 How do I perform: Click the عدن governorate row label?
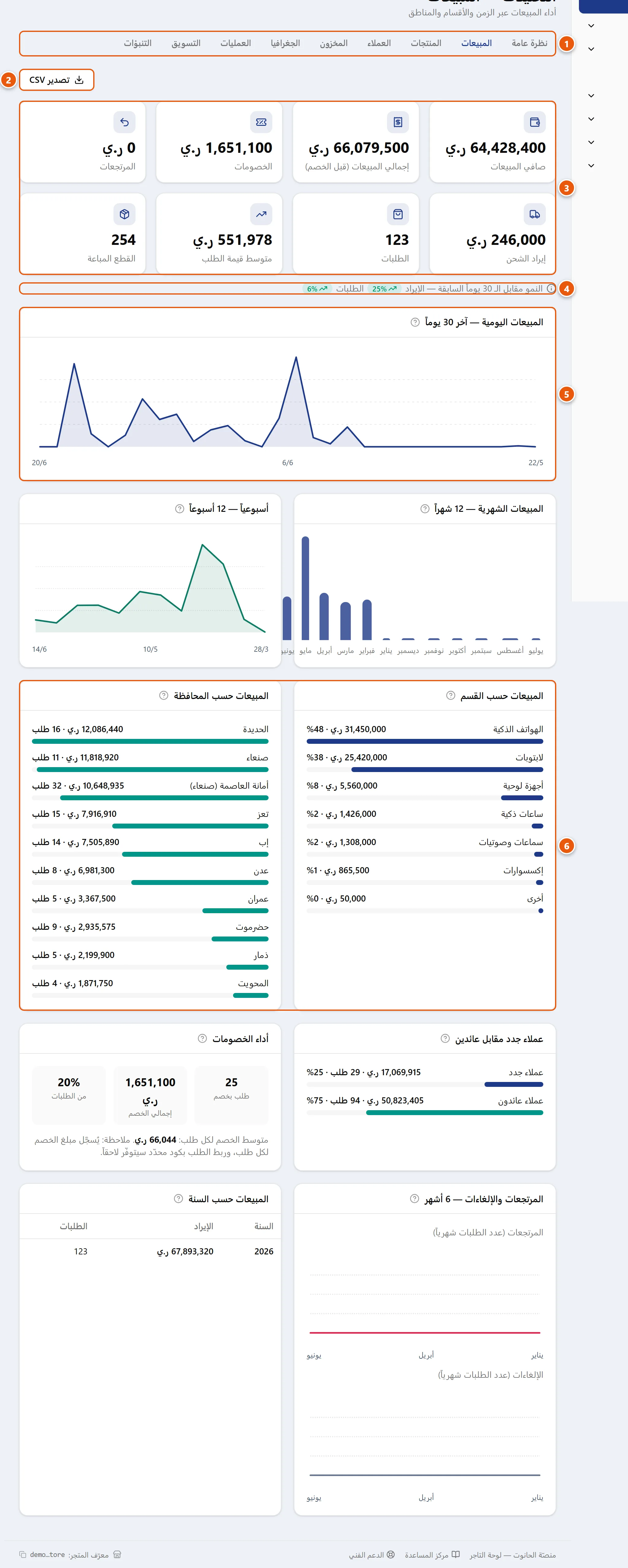[x=261, y=871]
